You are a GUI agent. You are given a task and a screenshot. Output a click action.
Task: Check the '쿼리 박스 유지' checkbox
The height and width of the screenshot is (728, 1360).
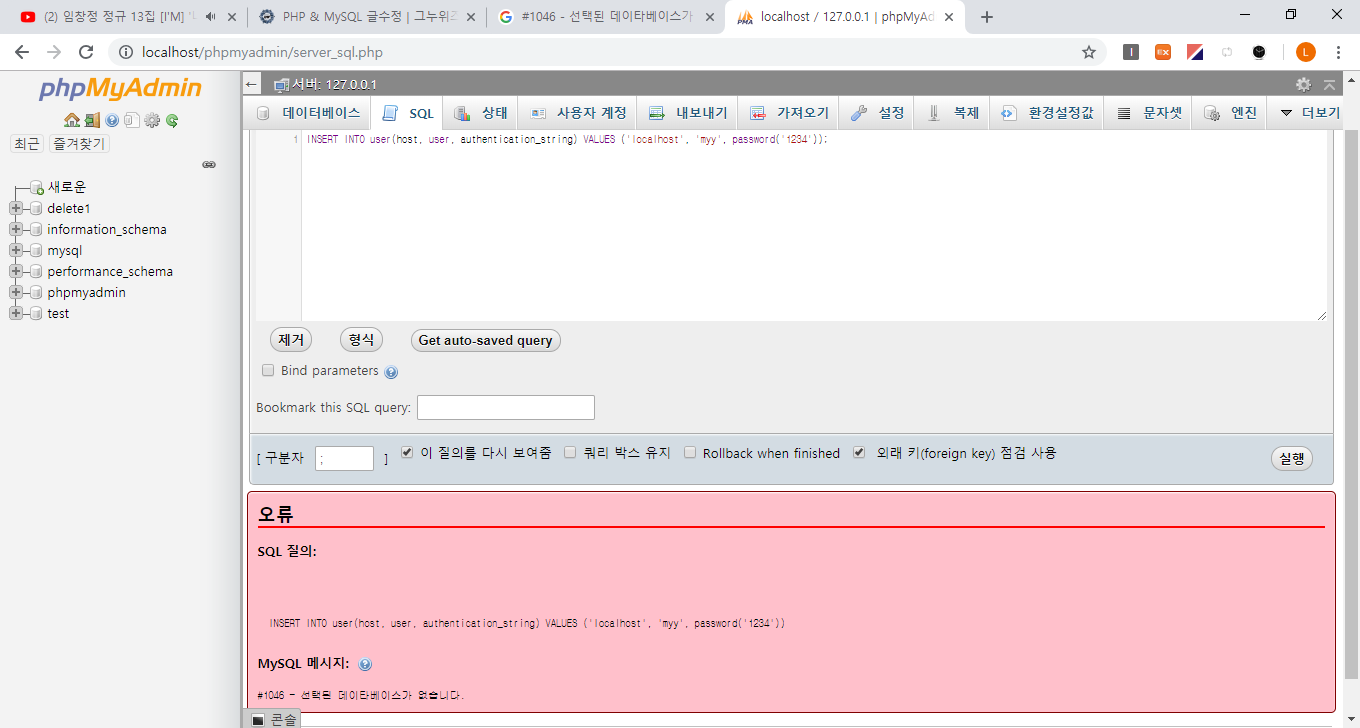[570, 452]
